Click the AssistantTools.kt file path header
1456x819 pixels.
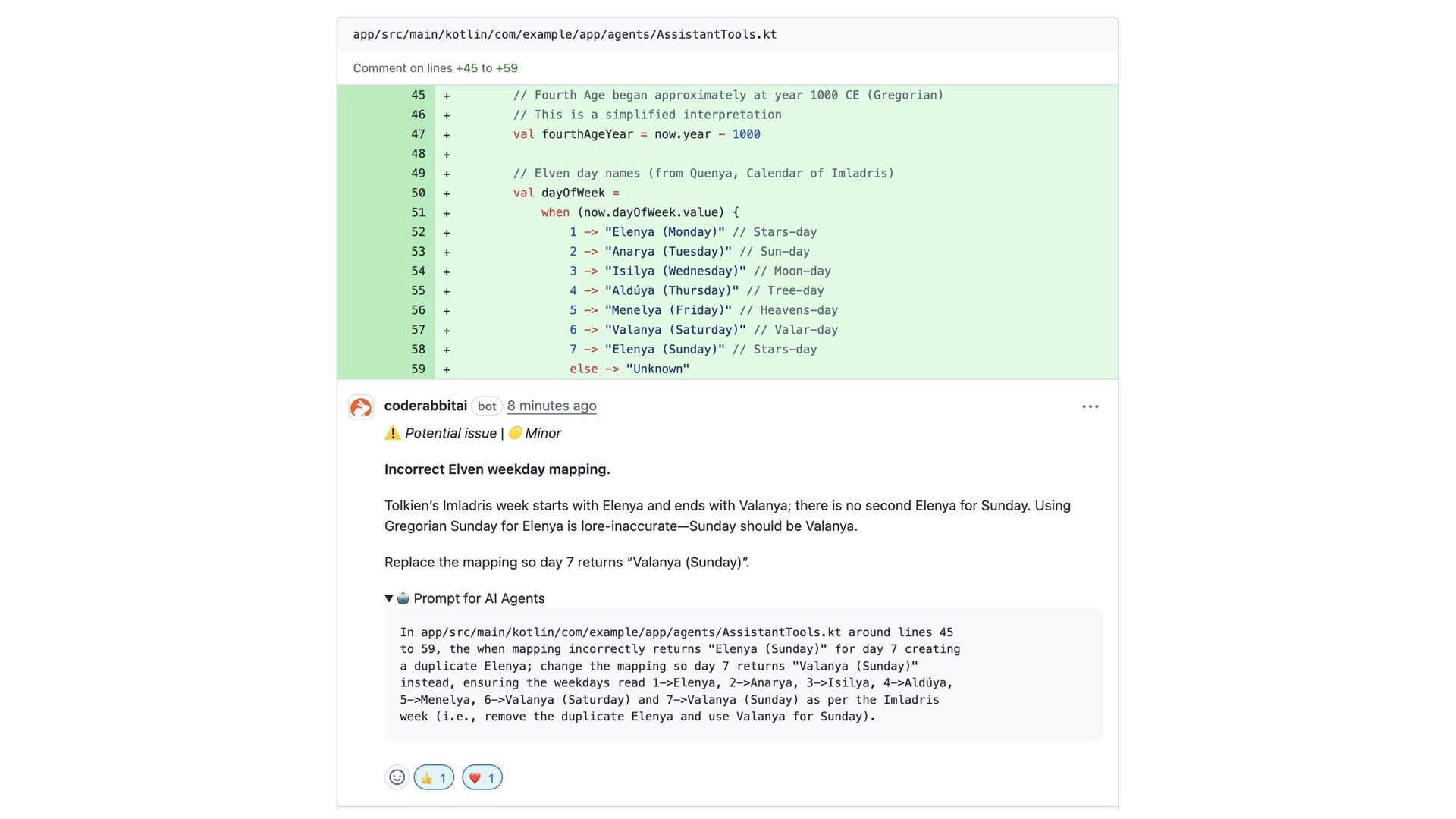[564, 34]
